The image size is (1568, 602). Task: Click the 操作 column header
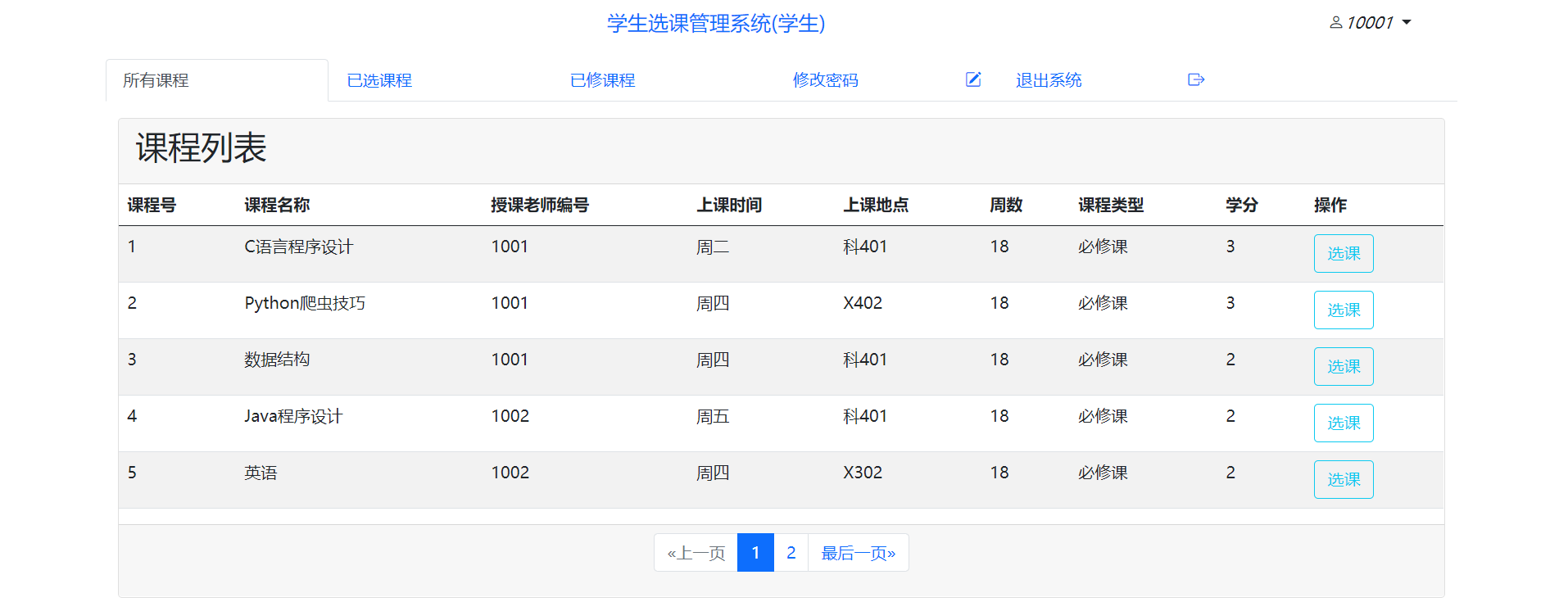(1330, 205)
